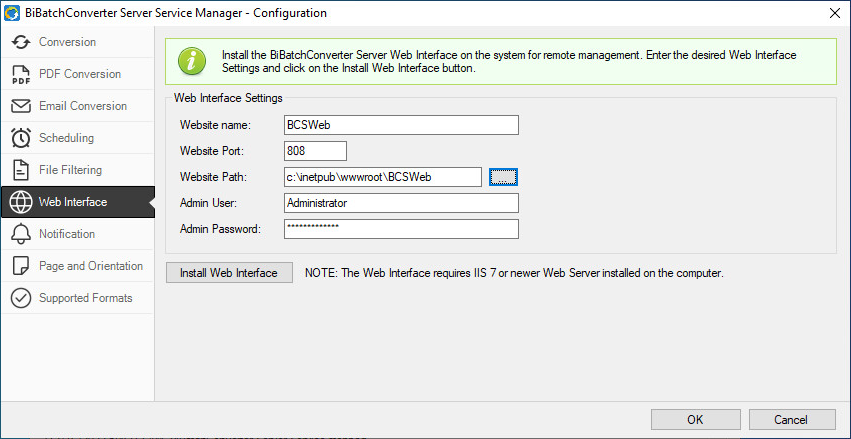Screen dimensions: 851x439
Task: Click the Admin Password label
Action: click(220, 229)
